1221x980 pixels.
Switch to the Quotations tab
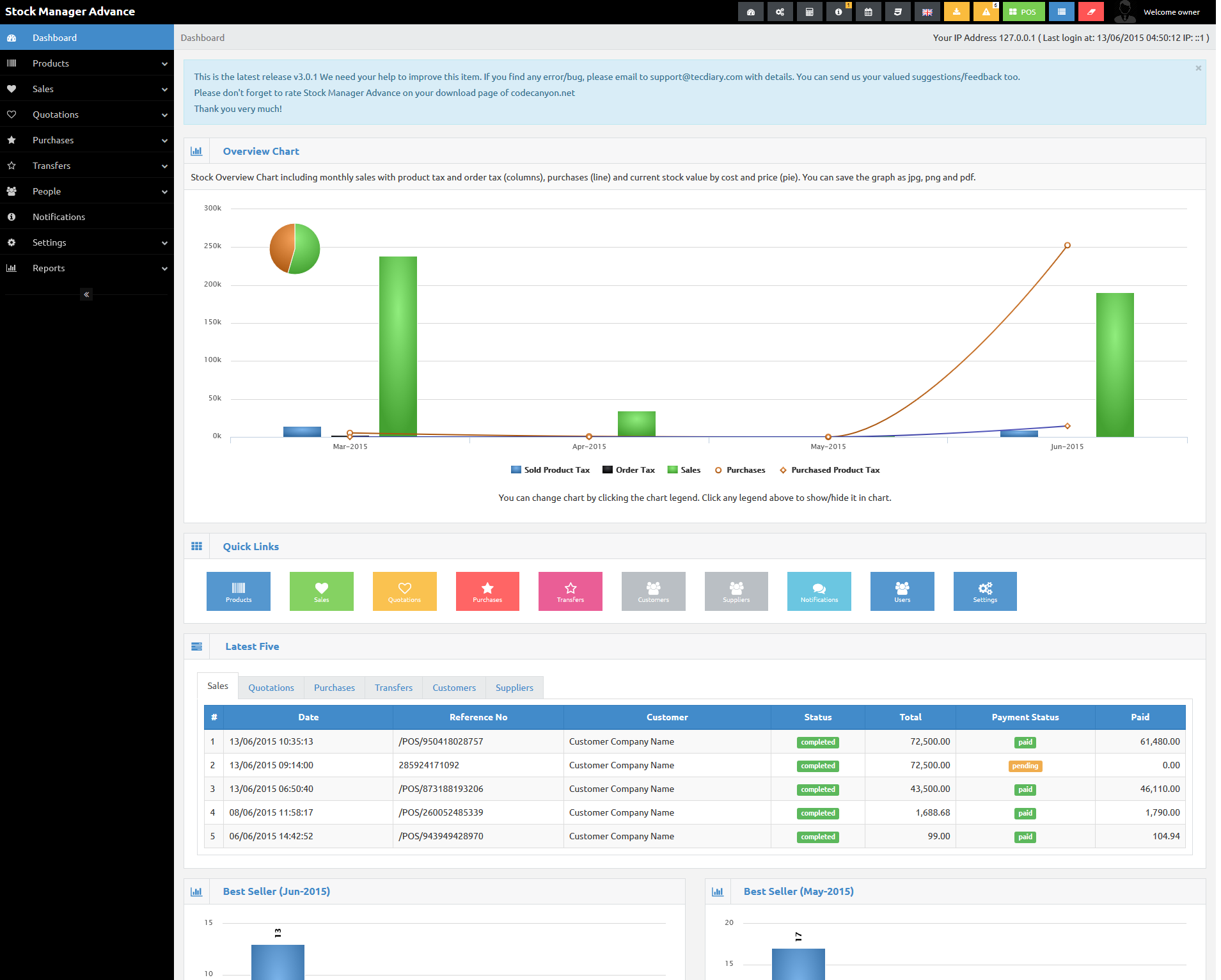tap(271, 688)
